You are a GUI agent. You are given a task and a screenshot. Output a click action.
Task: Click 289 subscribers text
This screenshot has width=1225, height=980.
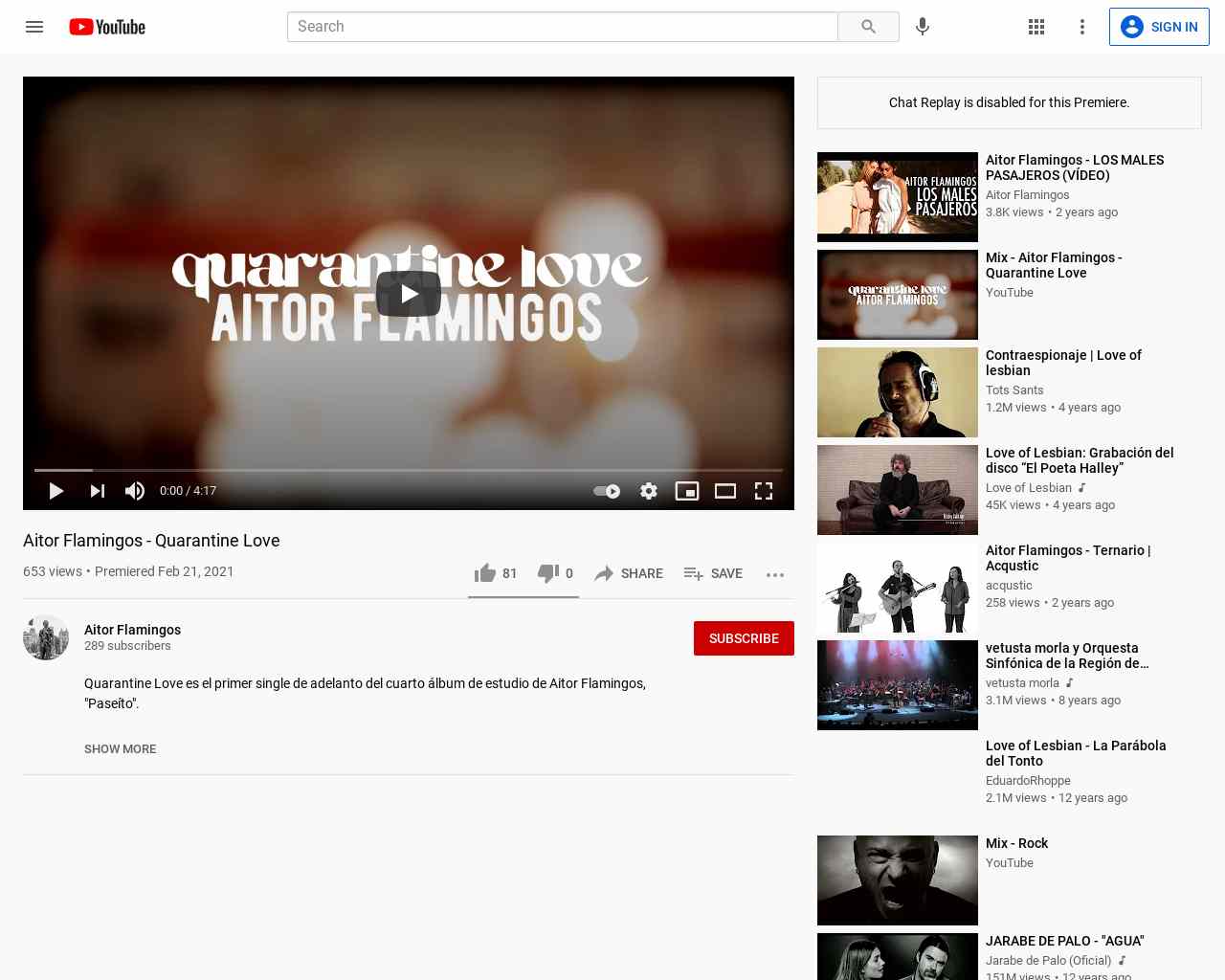tap(127, 646)
